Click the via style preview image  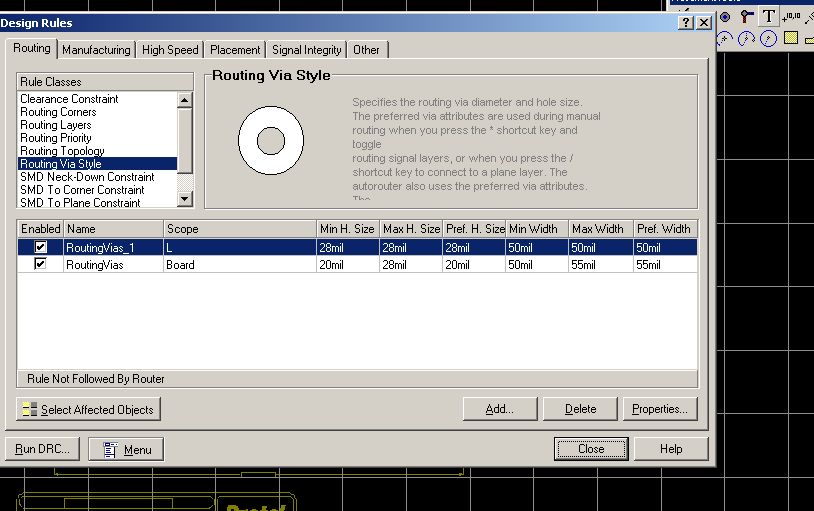point(271,141)
